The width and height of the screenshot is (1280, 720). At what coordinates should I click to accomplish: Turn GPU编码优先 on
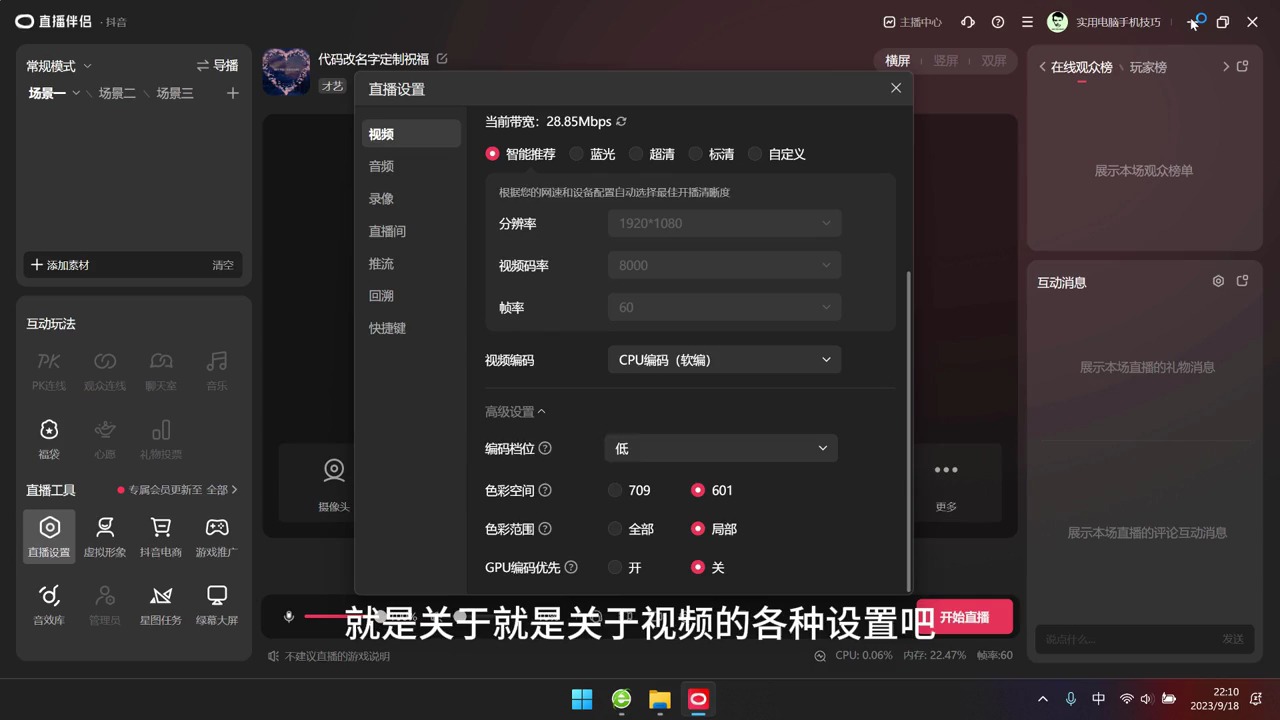(625, 568)
